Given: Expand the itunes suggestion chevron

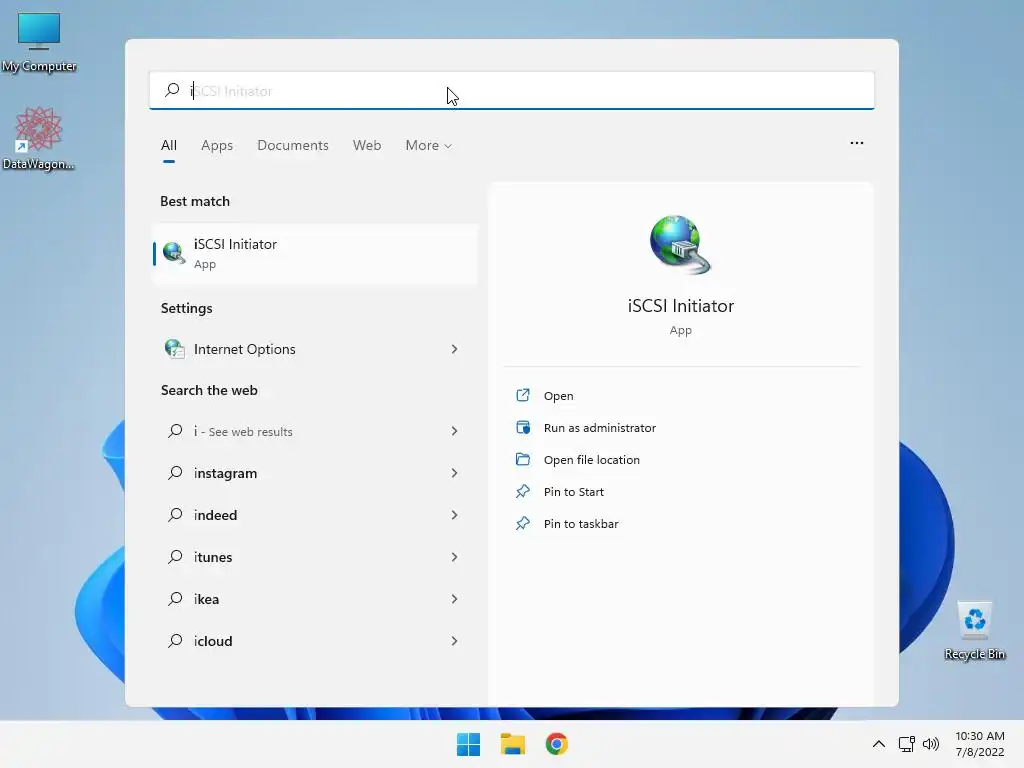Looking at the screenshot, I should [x=455, y=556].
